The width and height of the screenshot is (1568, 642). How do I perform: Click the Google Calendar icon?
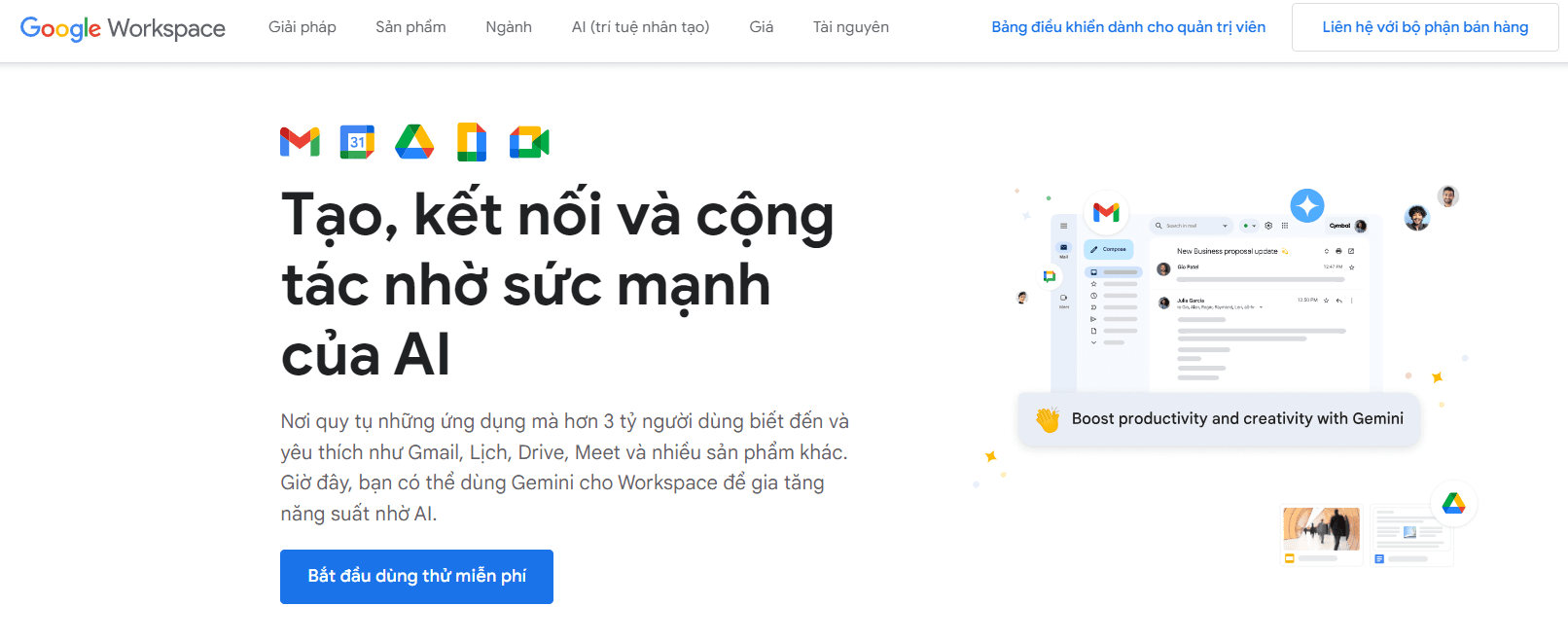[357, 142]
